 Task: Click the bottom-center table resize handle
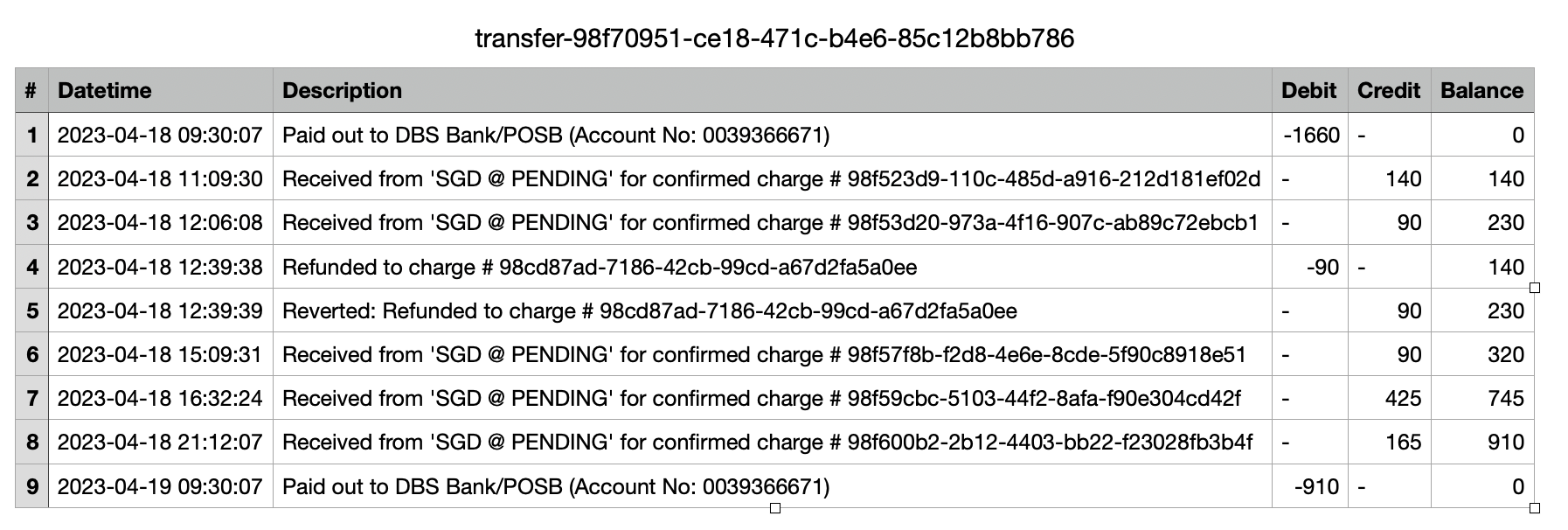tap(774, 507)
